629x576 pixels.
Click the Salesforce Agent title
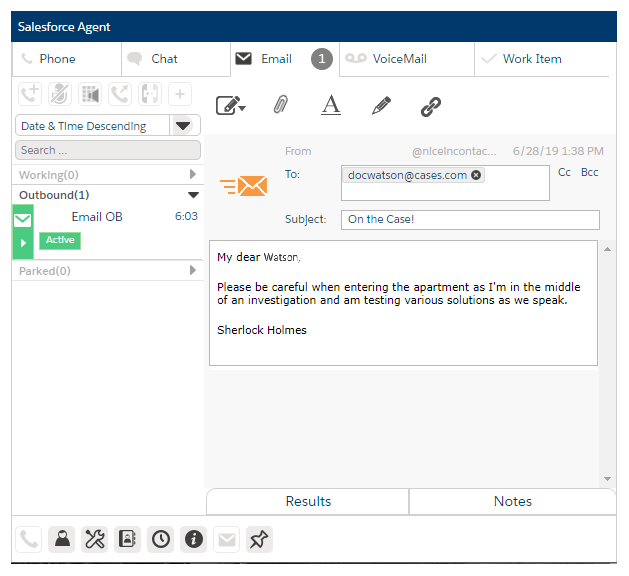click(x=64, y=27)
